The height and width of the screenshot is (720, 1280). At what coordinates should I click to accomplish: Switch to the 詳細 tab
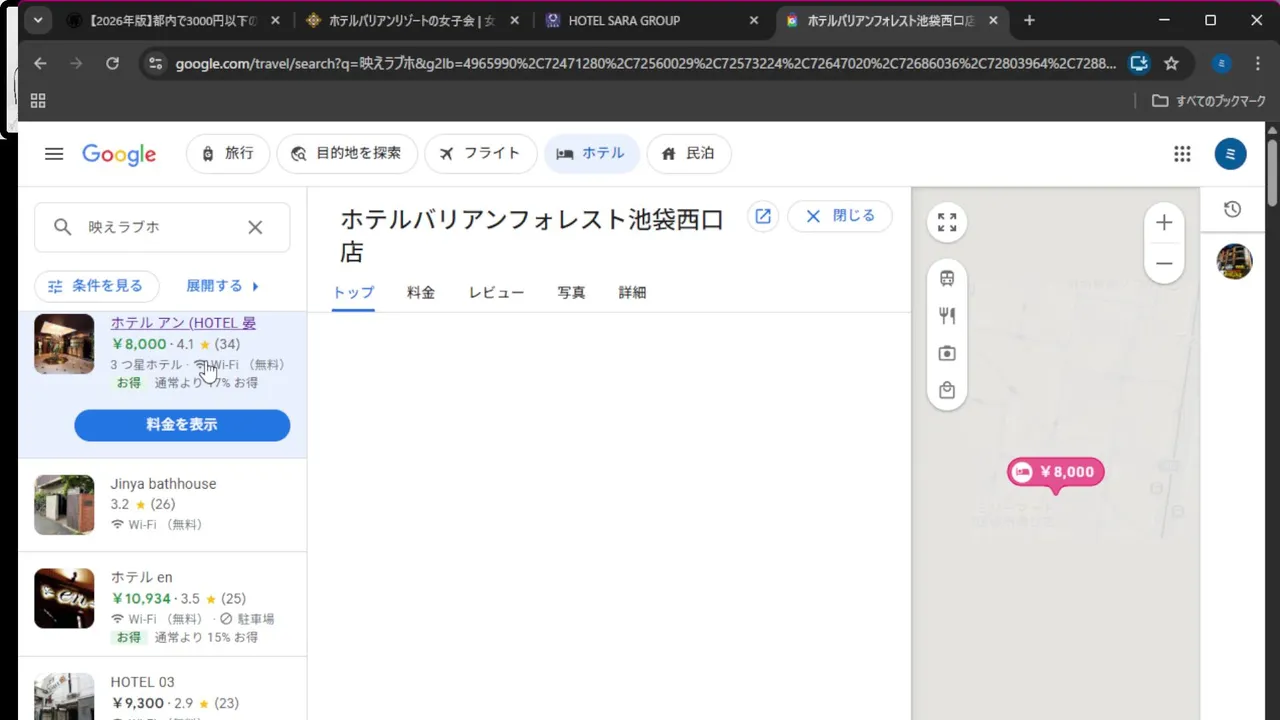click(x=632, y=293)
